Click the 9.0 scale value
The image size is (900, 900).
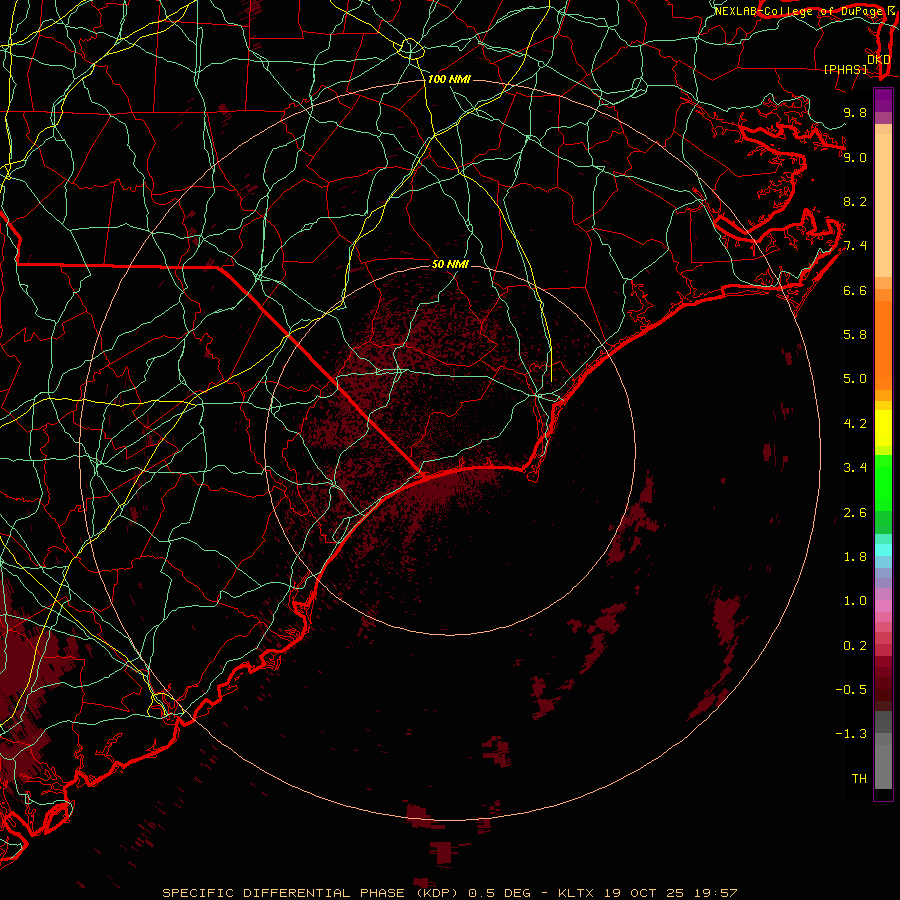pos(855,157)
